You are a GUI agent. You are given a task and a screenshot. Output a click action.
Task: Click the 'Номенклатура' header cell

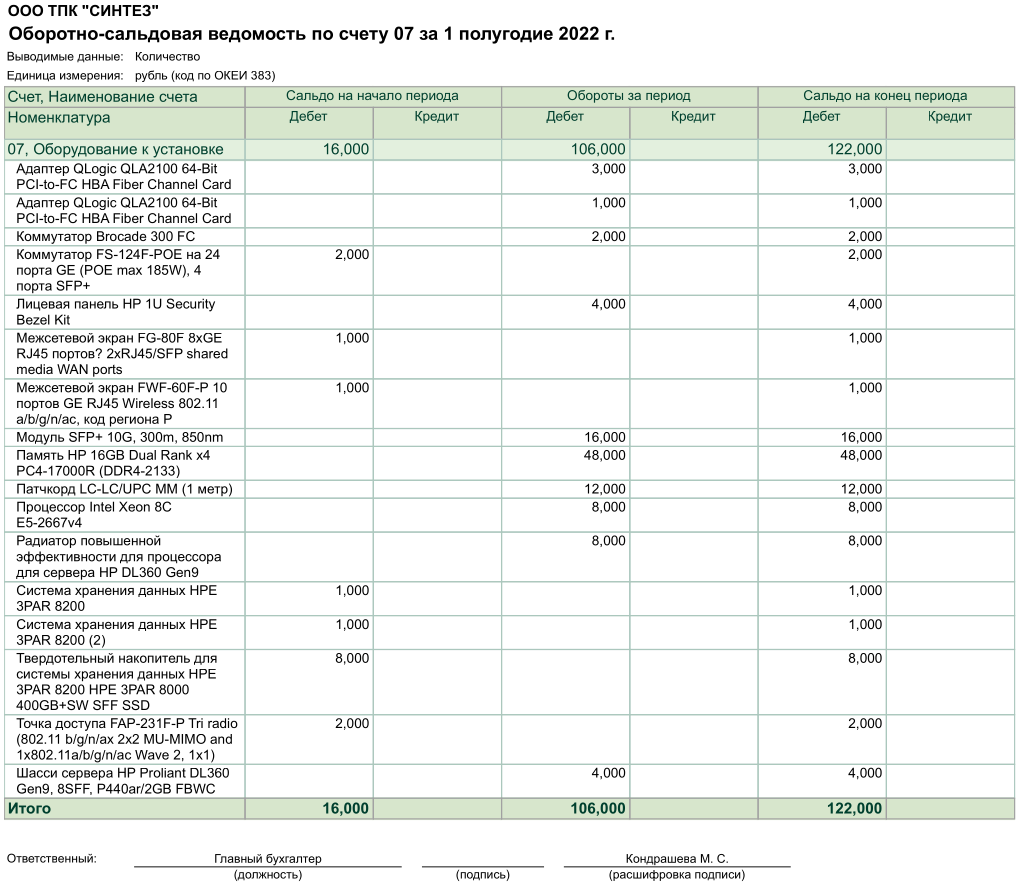(x=124, y=123)
